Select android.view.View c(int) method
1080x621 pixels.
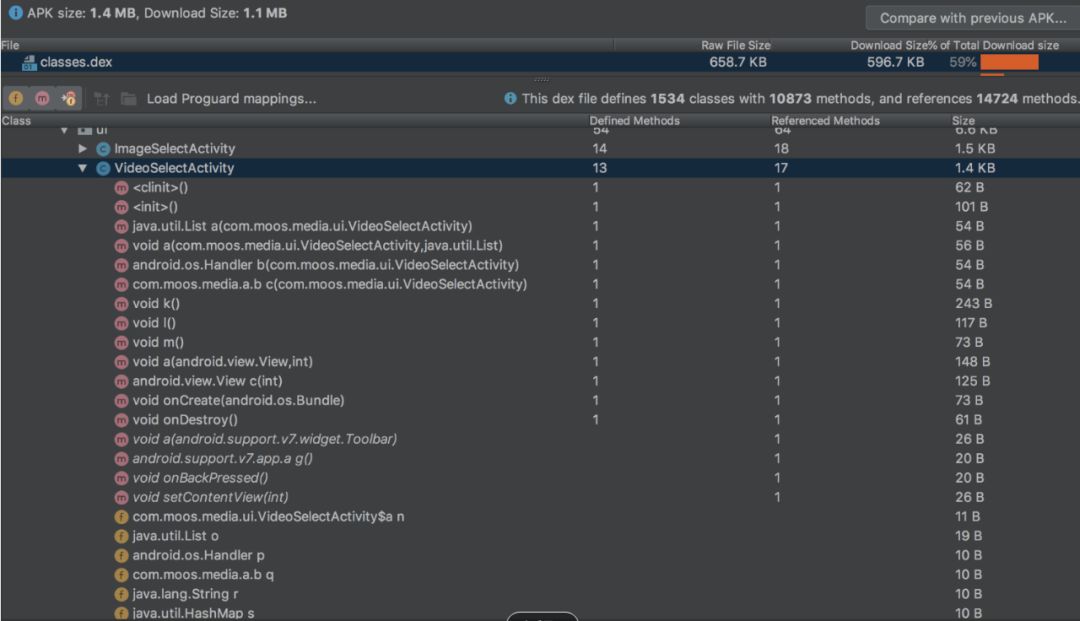(540, 381)
